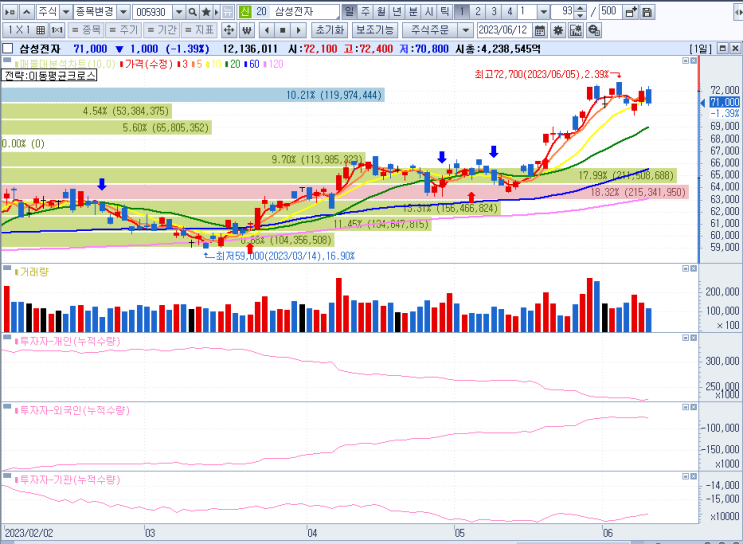The height and width of the screenshot is (544, 743).
Task: Select interval preset 1 button
Action: (462, 12)
